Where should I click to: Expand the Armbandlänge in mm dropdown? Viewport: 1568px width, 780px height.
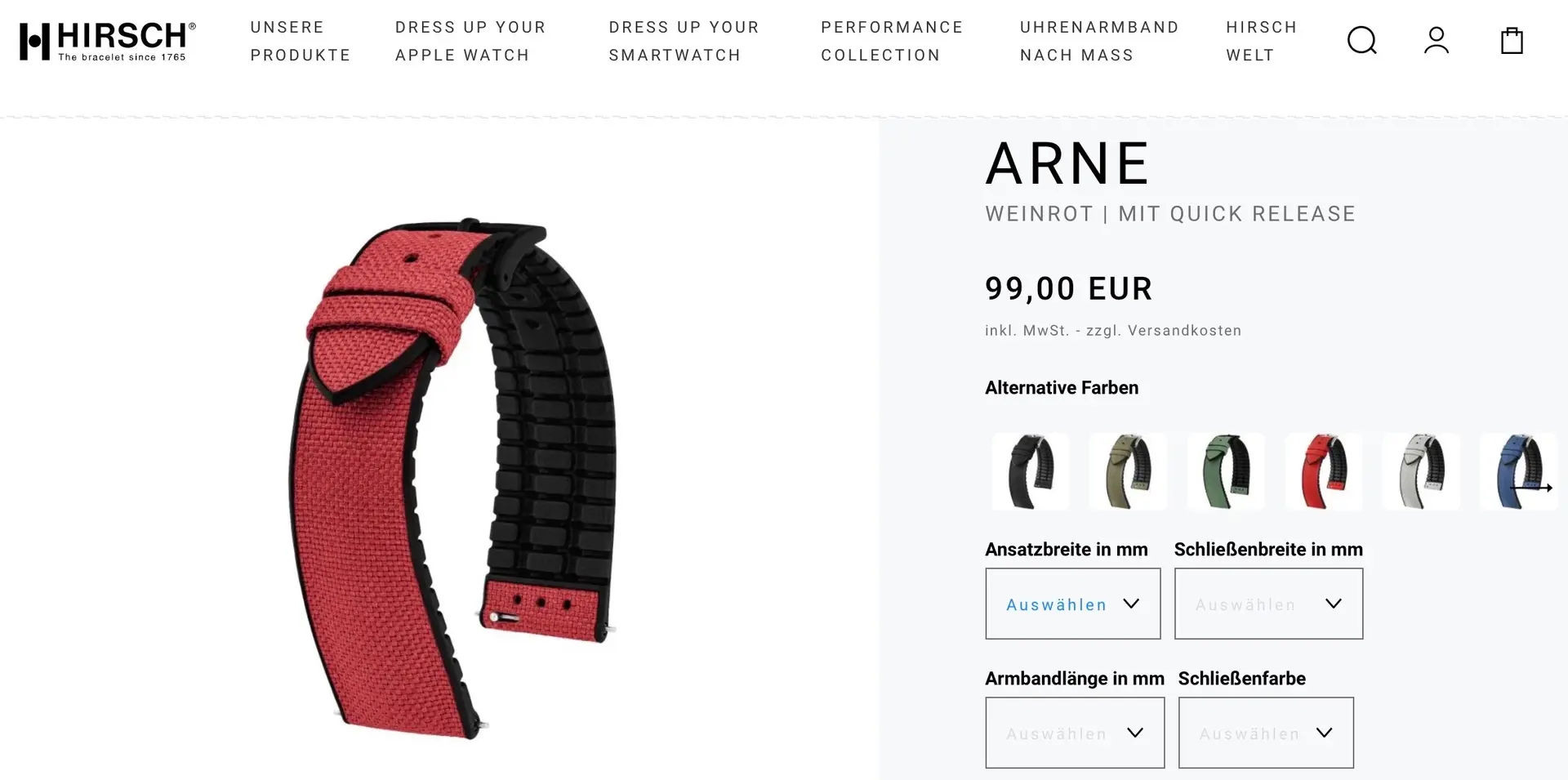point(1075,733)
